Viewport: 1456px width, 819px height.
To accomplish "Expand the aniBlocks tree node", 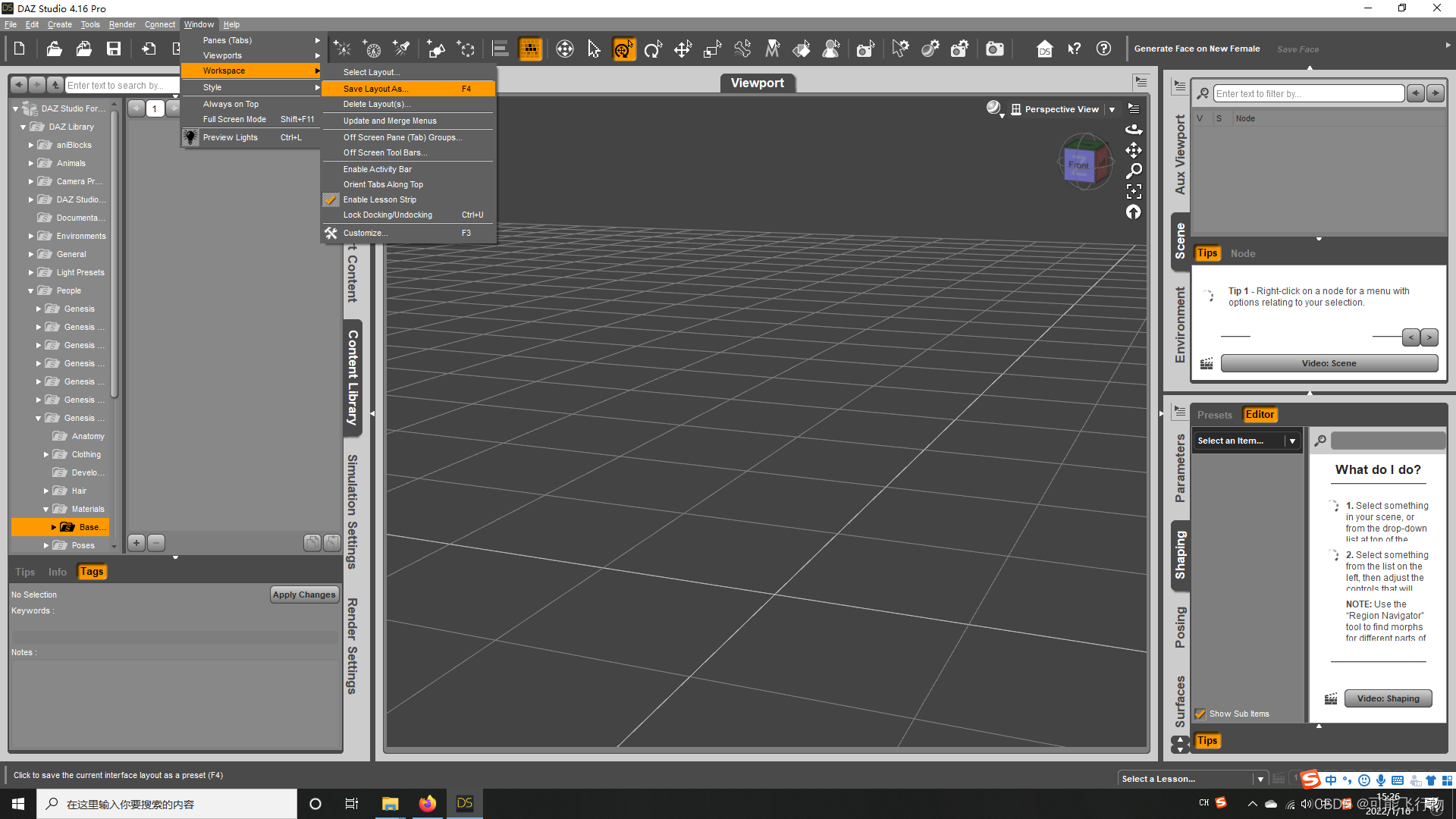I will (x=31, y=145).
